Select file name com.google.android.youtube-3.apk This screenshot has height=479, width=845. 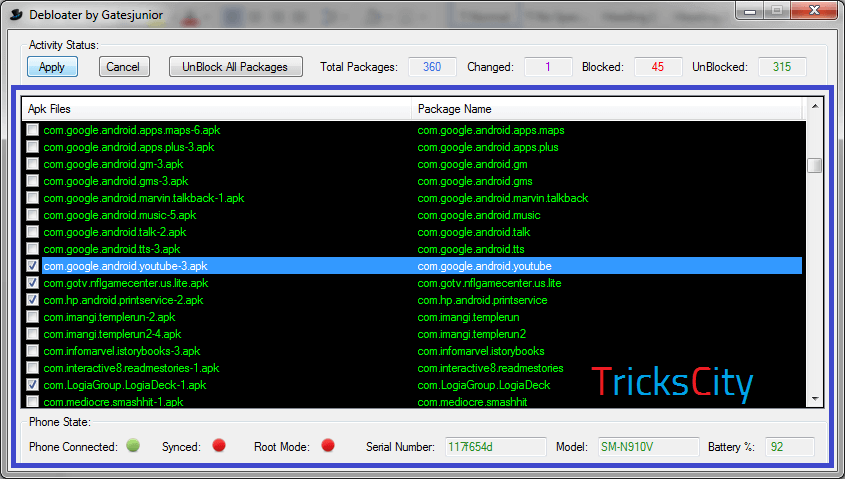pos(126,266)
